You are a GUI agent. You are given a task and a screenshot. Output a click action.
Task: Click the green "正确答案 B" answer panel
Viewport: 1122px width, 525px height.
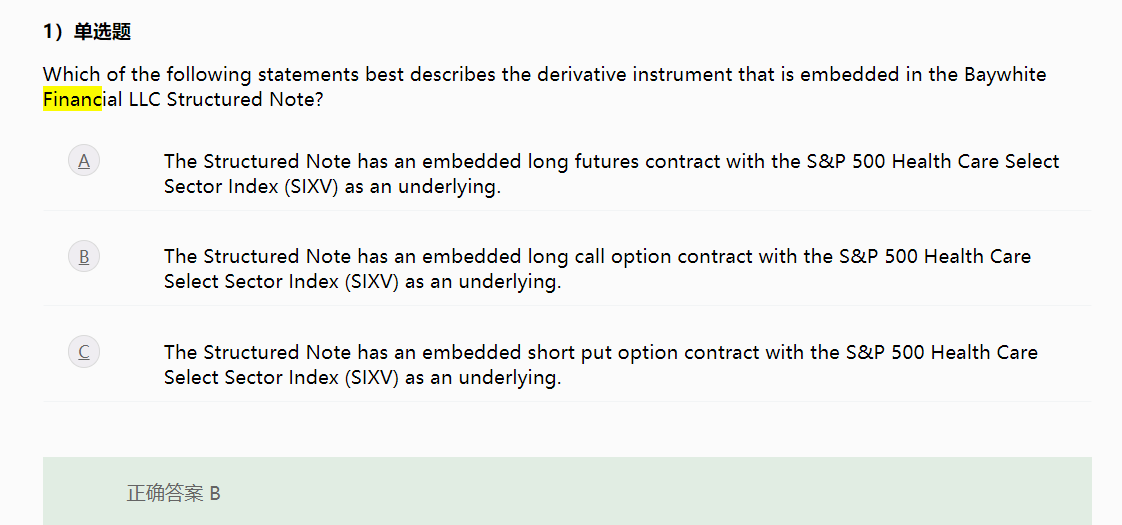[567, 492]
